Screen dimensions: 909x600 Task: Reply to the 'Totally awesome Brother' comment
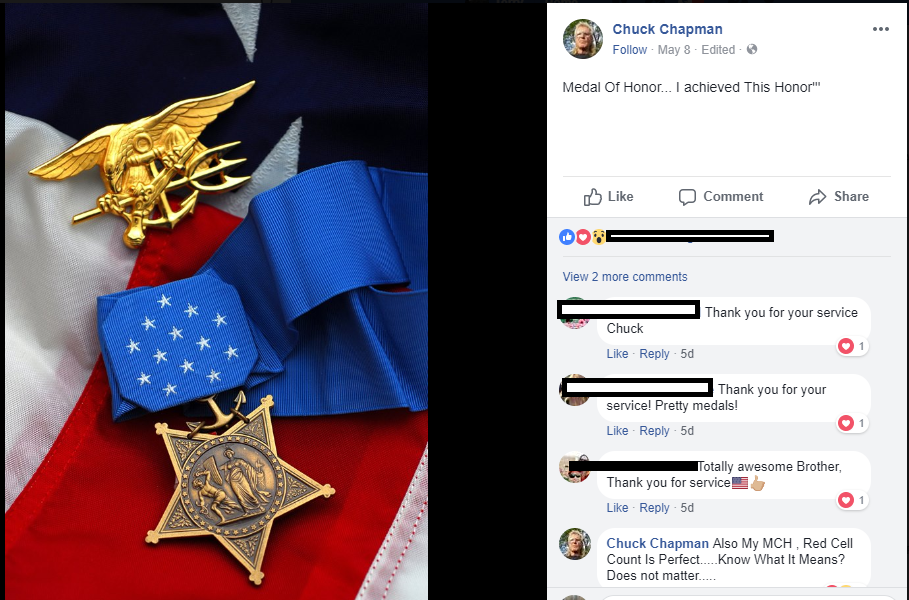click(654, 508)
